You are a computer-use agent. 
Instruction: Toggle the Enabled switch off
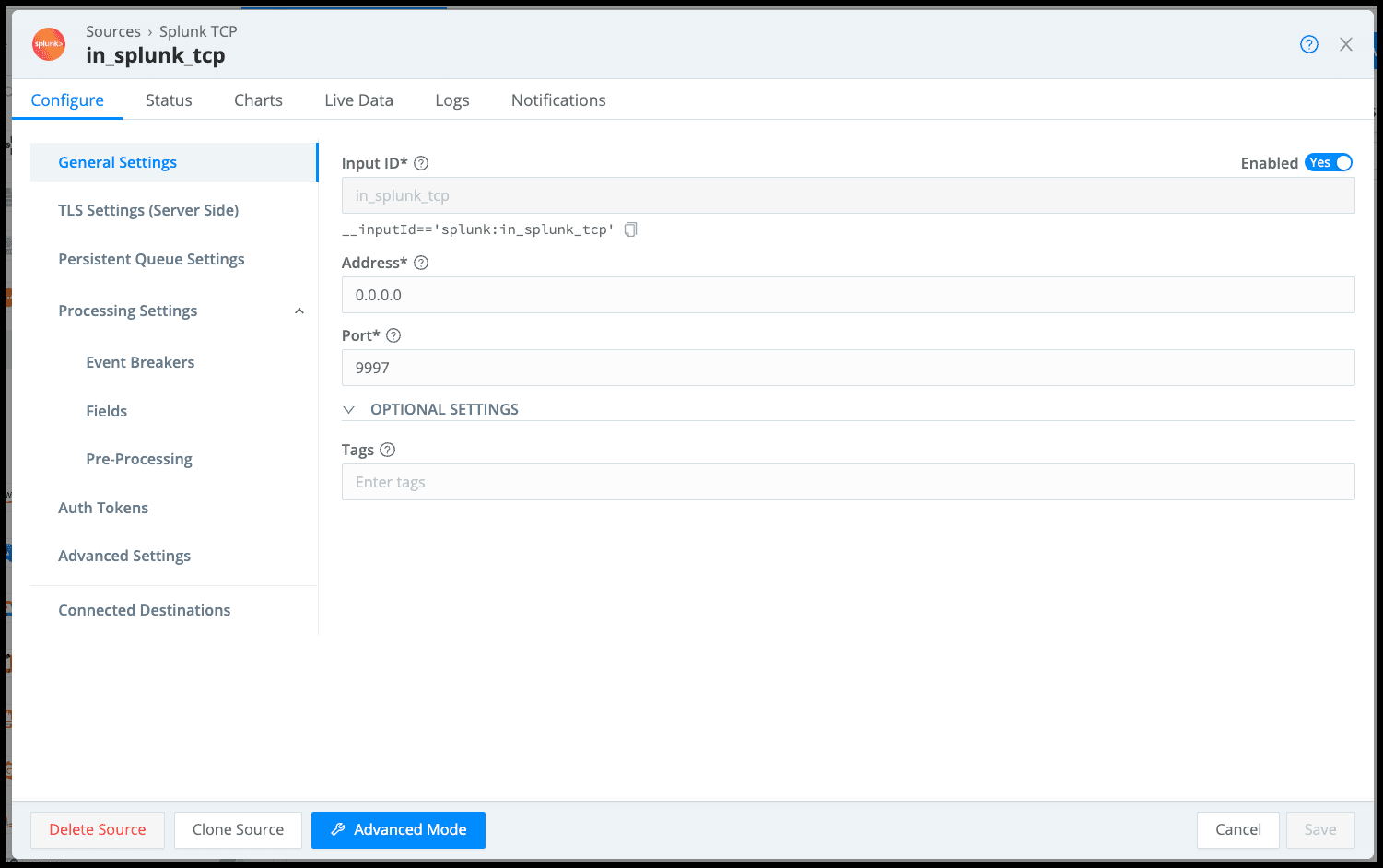1328,163
